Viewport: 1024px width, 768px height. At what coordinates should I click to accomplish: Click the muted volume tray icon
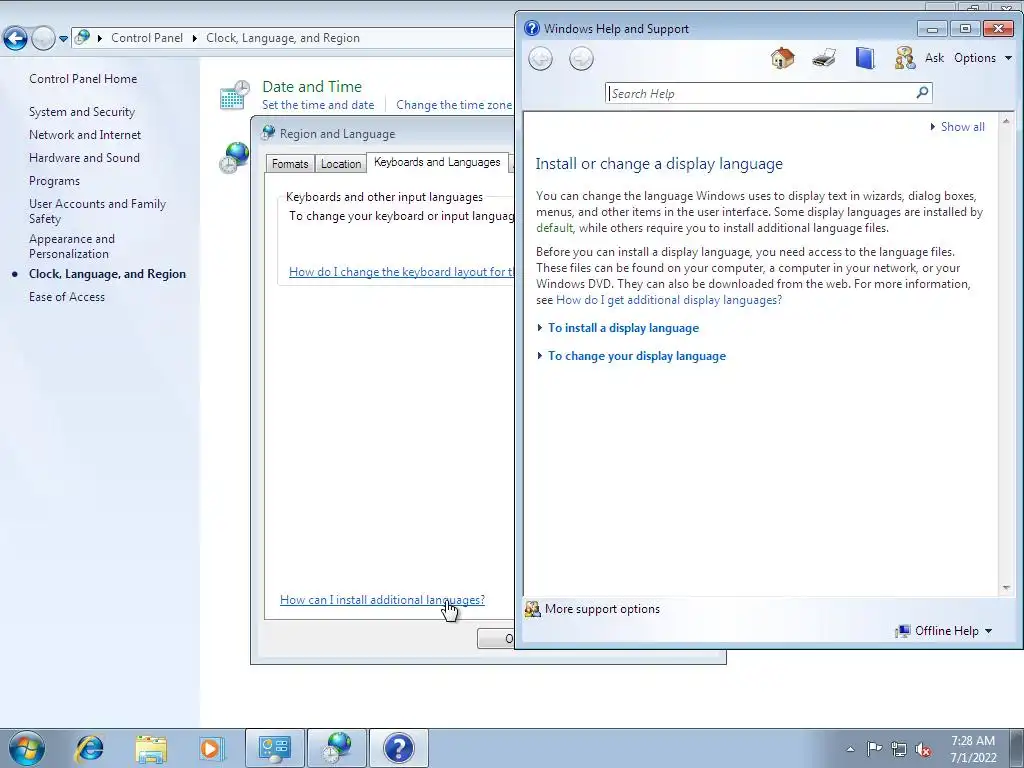click(x=923, y=749)
